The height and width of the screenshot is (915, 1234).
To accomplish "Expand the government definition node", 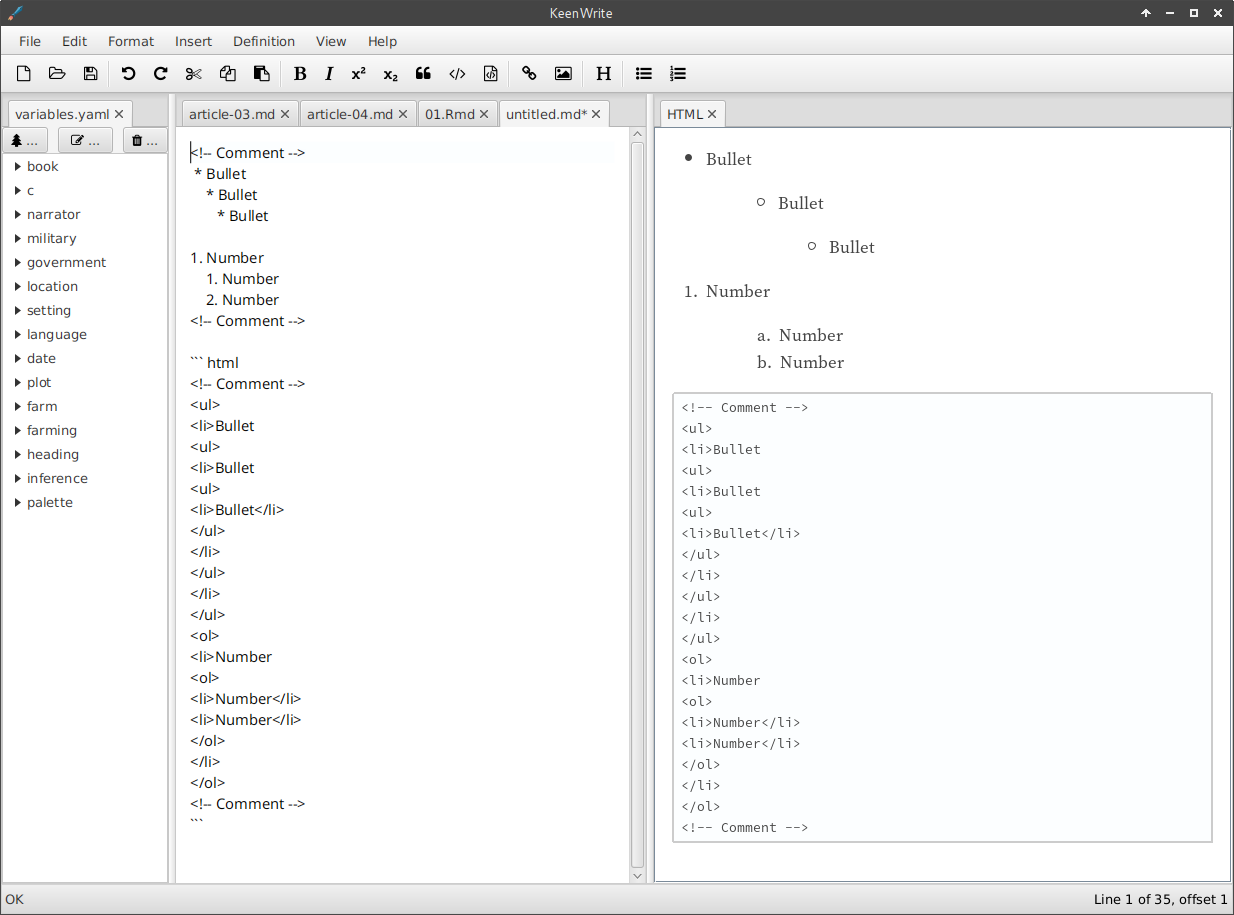I will [x=18, y=262].
